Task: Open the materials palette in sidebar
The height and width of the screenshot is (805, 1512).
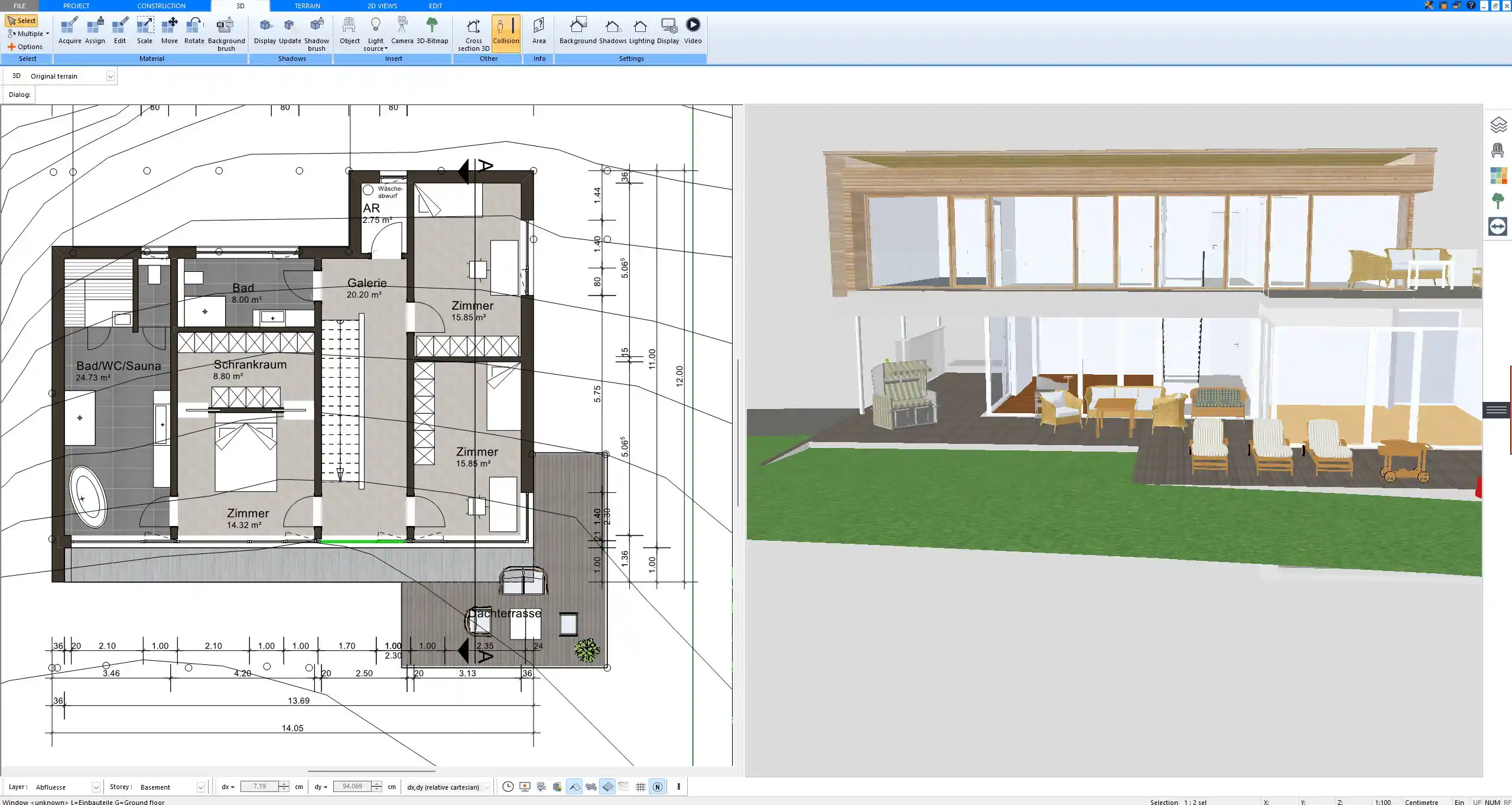Action: tap(1498, 176)
